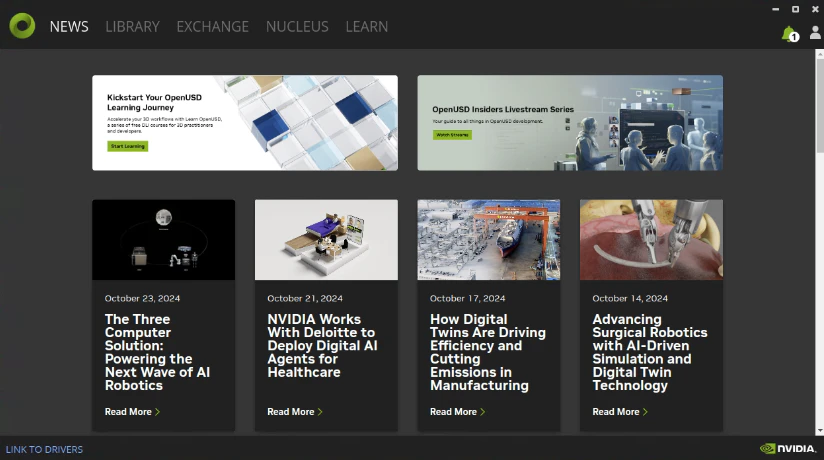Click the scrollbar up arrow
Screen dimensions: 824x460
click(820, 53)
